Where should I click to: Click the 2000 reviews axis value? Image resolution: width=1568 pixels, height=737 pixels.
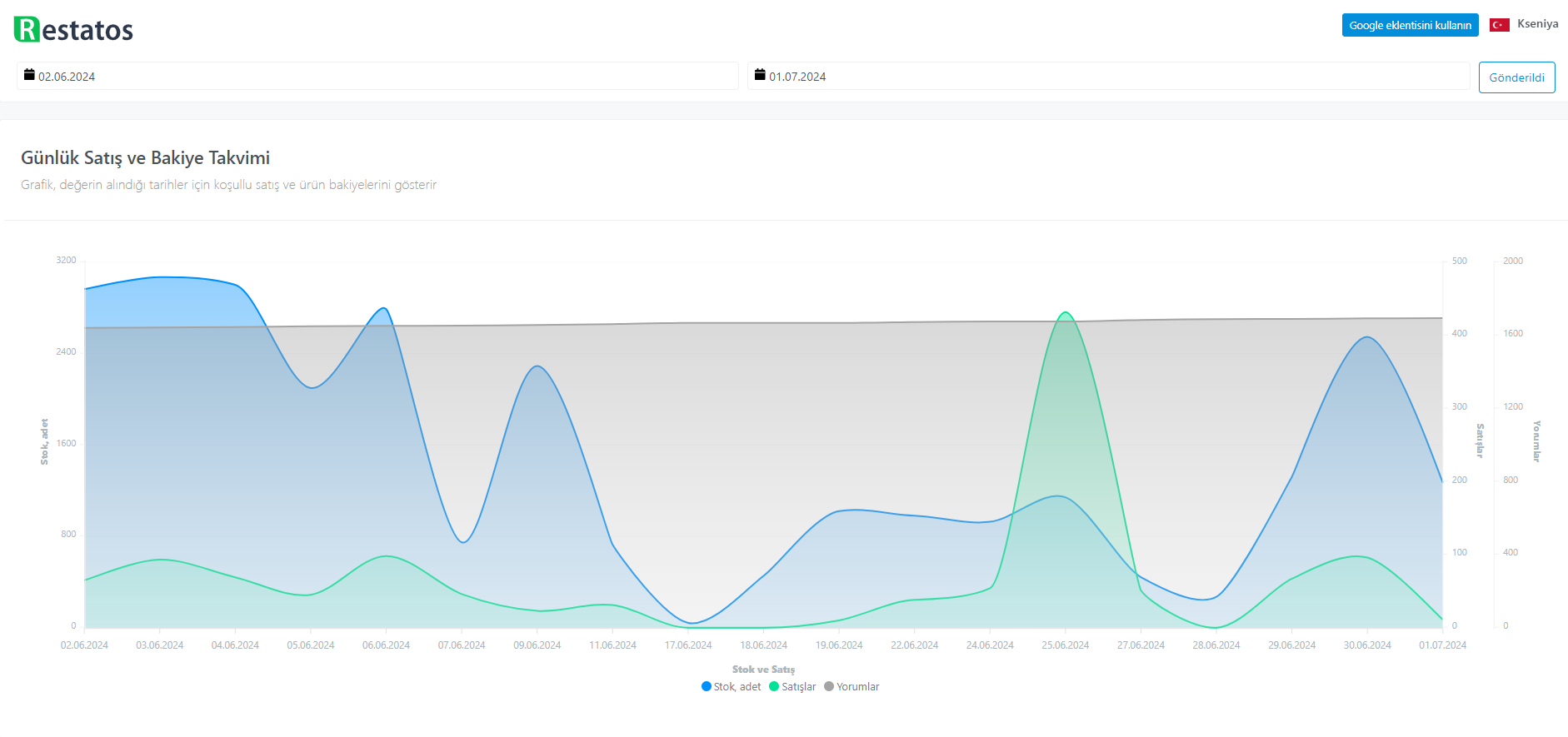[1513, 261]
